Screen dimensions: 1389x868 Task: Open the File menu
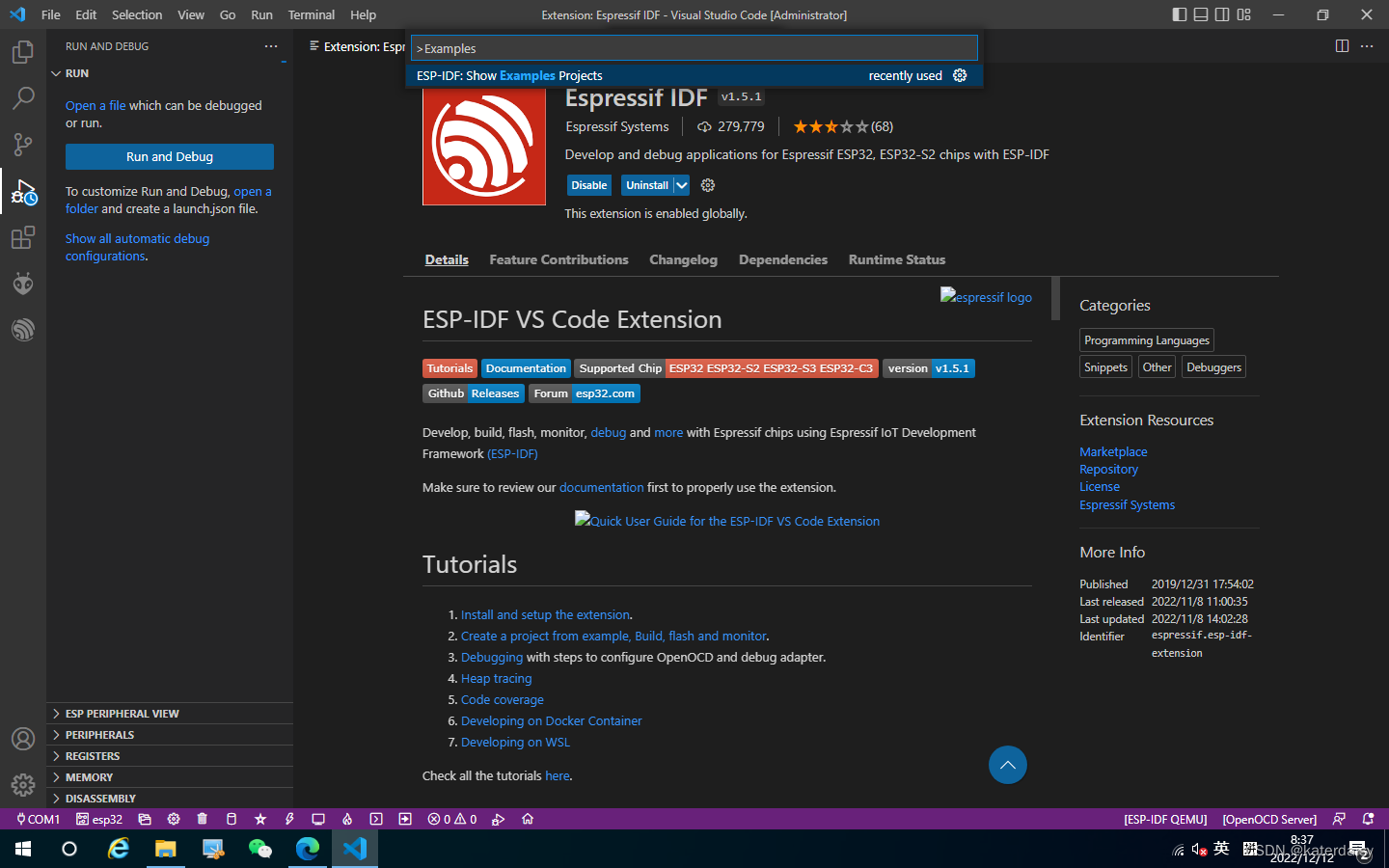51,14
